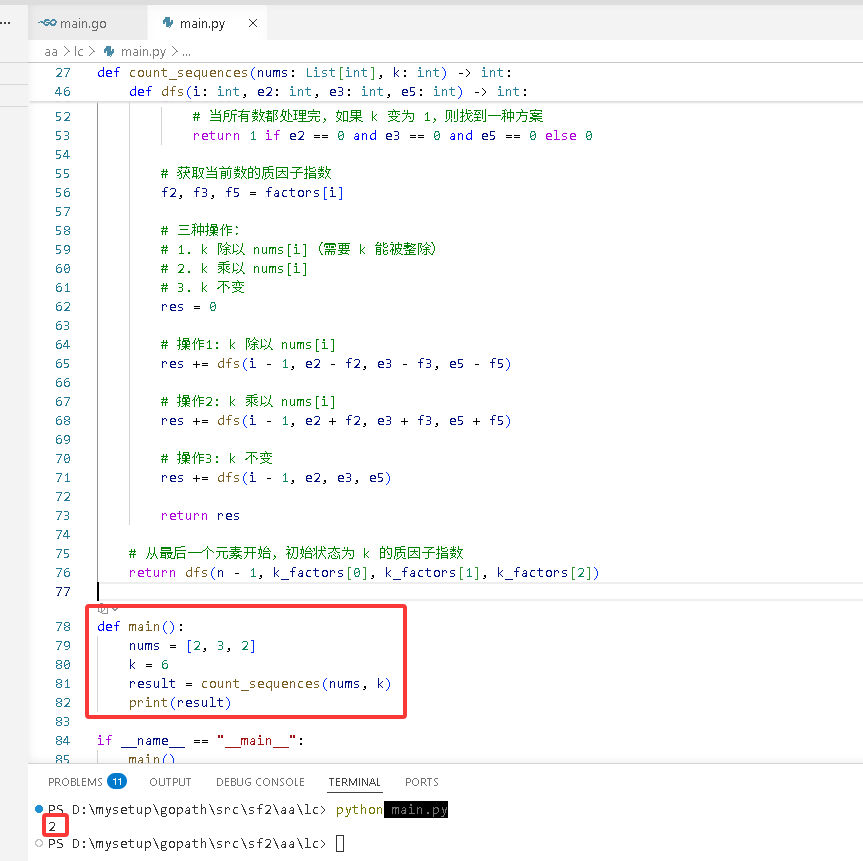The image size is (863, 861).
Task: Click the 'res = 0' line
Action: click(x=188, y=307)
